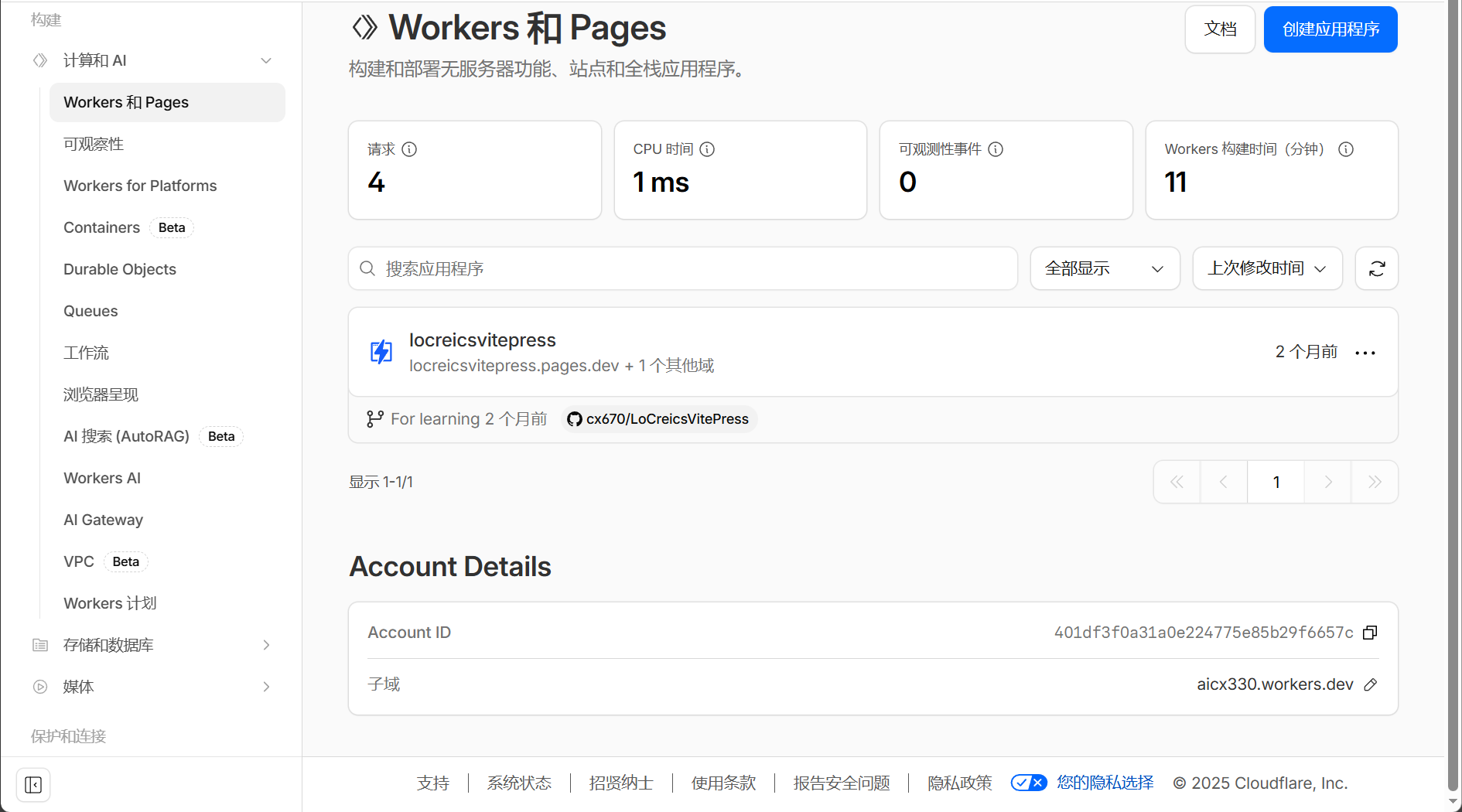
Task: Open the 全部显示 filter dropdown
Action: [x=1105, y=268]
